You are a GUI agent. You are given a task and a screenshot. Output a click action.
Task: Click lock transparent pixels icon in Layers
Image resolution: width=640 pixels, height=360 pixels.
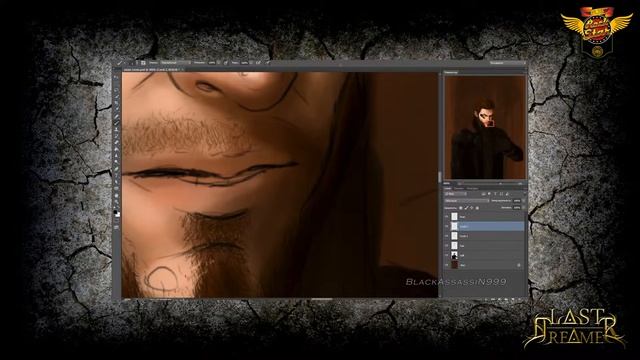tap(460, 208)
